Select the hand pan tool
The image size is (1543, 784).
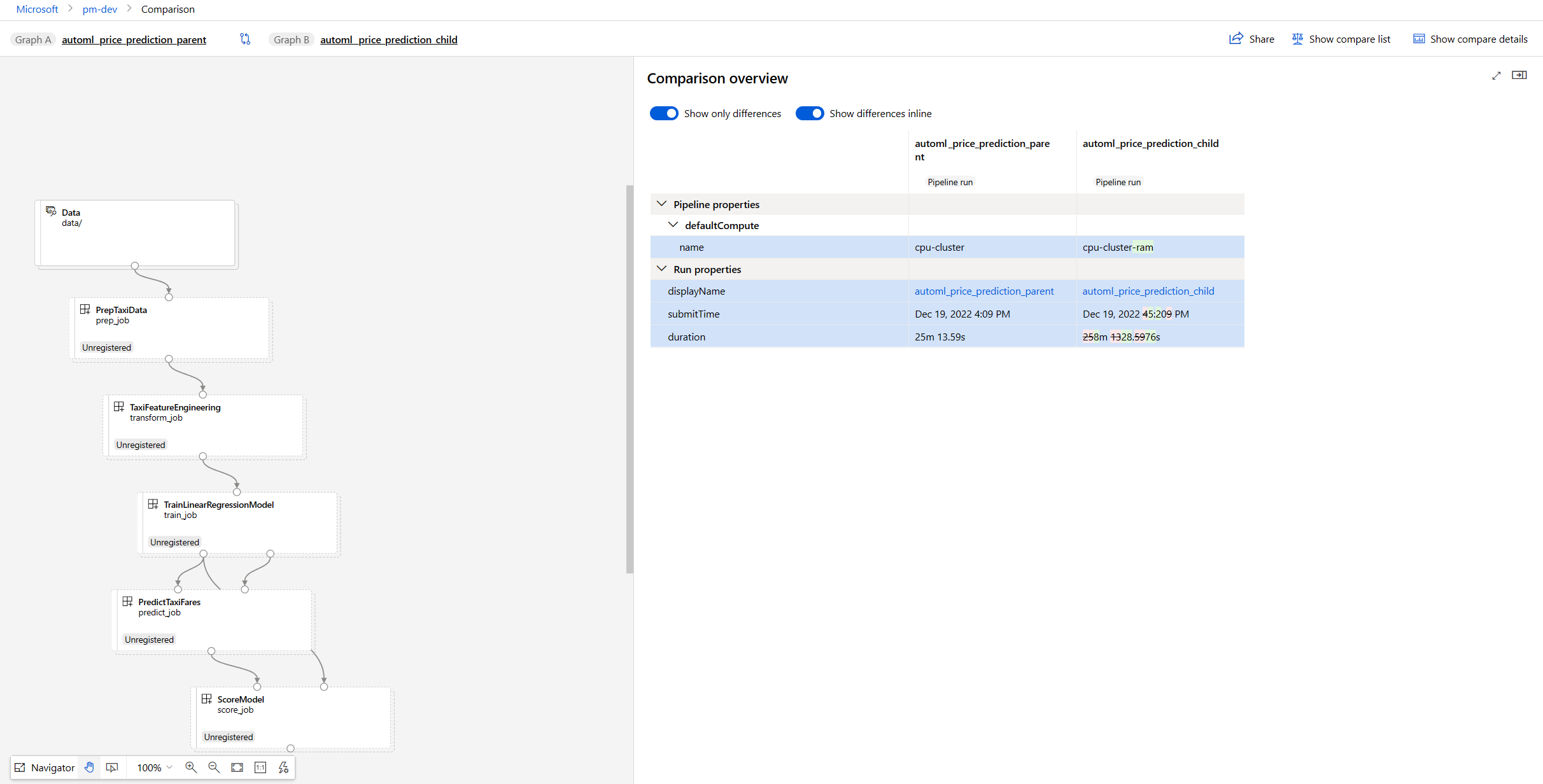pos(90,767)
